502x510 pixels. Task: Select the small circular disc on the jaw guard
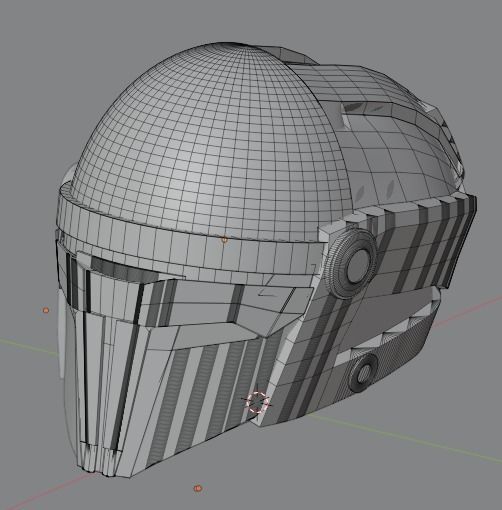tap(363, 373)
